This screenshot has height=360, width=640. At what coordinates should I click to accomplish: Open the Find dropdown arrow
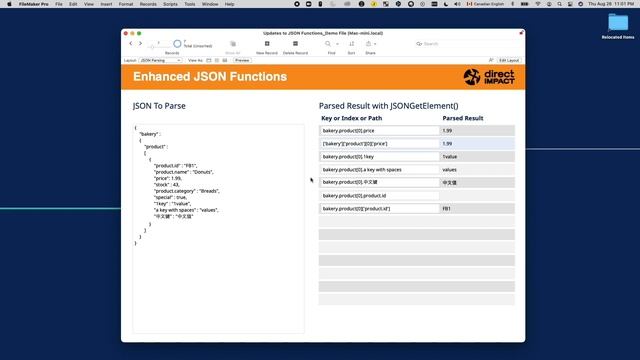pyautogui.click(x=337, y=44)
